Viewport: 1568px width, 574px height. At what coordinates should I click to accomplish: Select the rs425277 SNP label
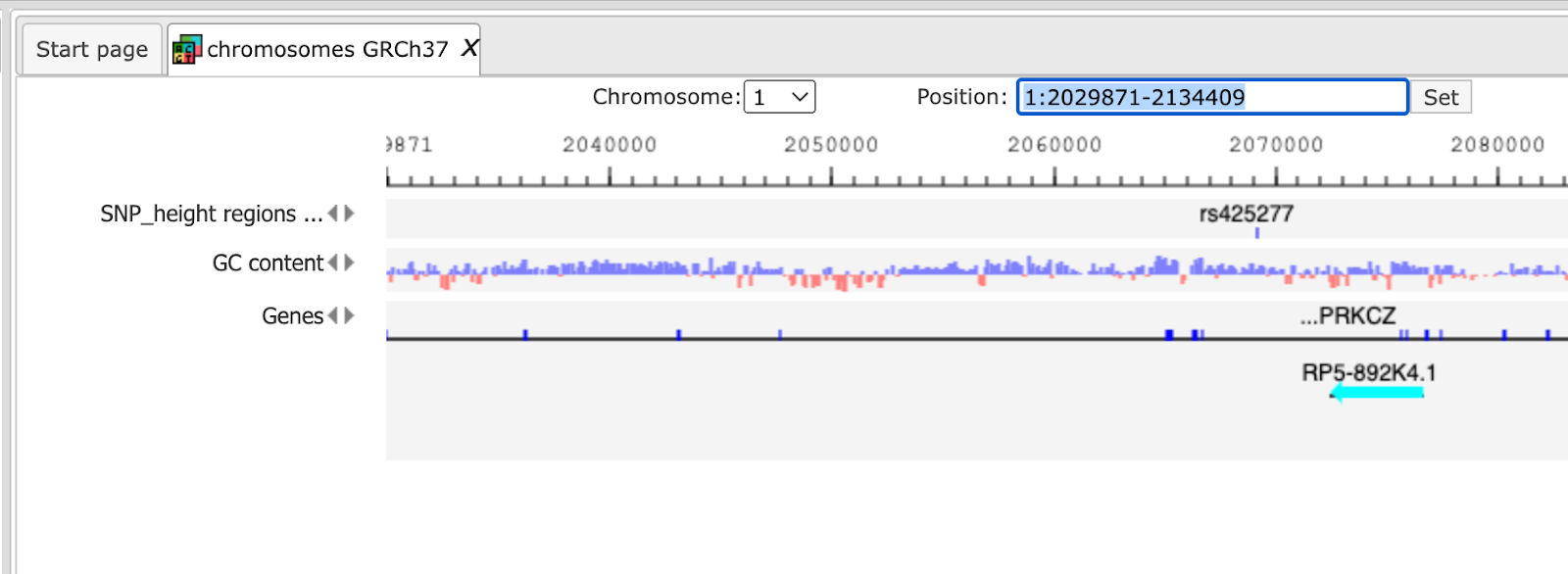pyautogui.click(x=1247, y=214)
